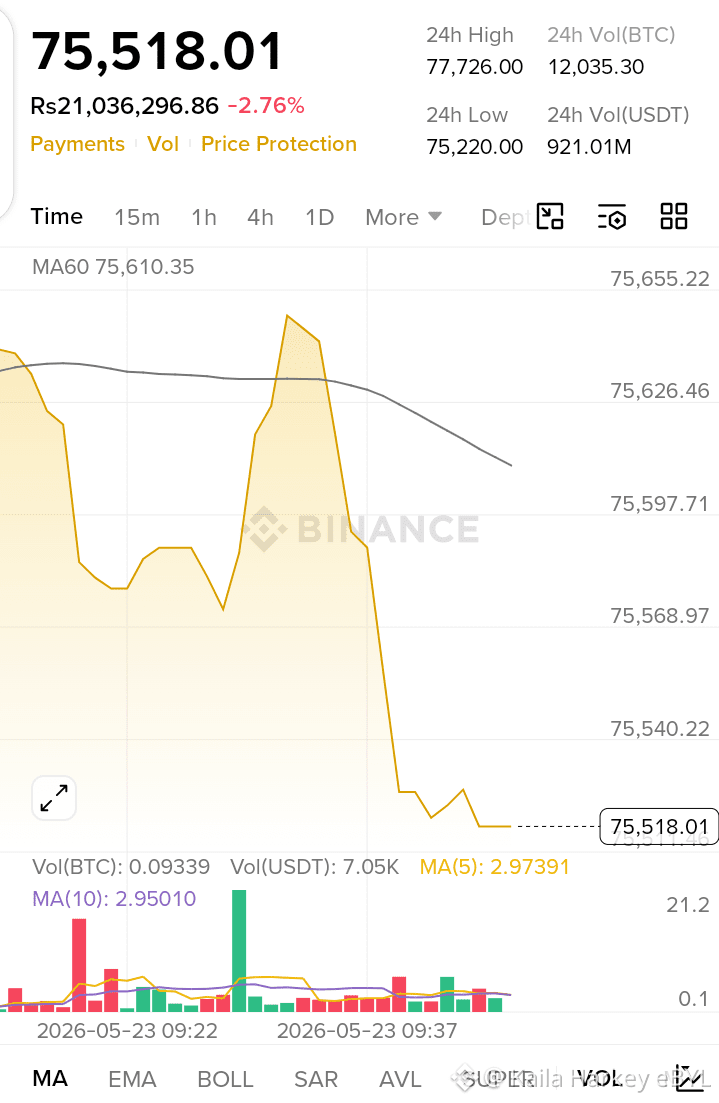Toggle the BOLL indicator
Viewport: 719px width, 1103px height.
(x=225, y=1079)
